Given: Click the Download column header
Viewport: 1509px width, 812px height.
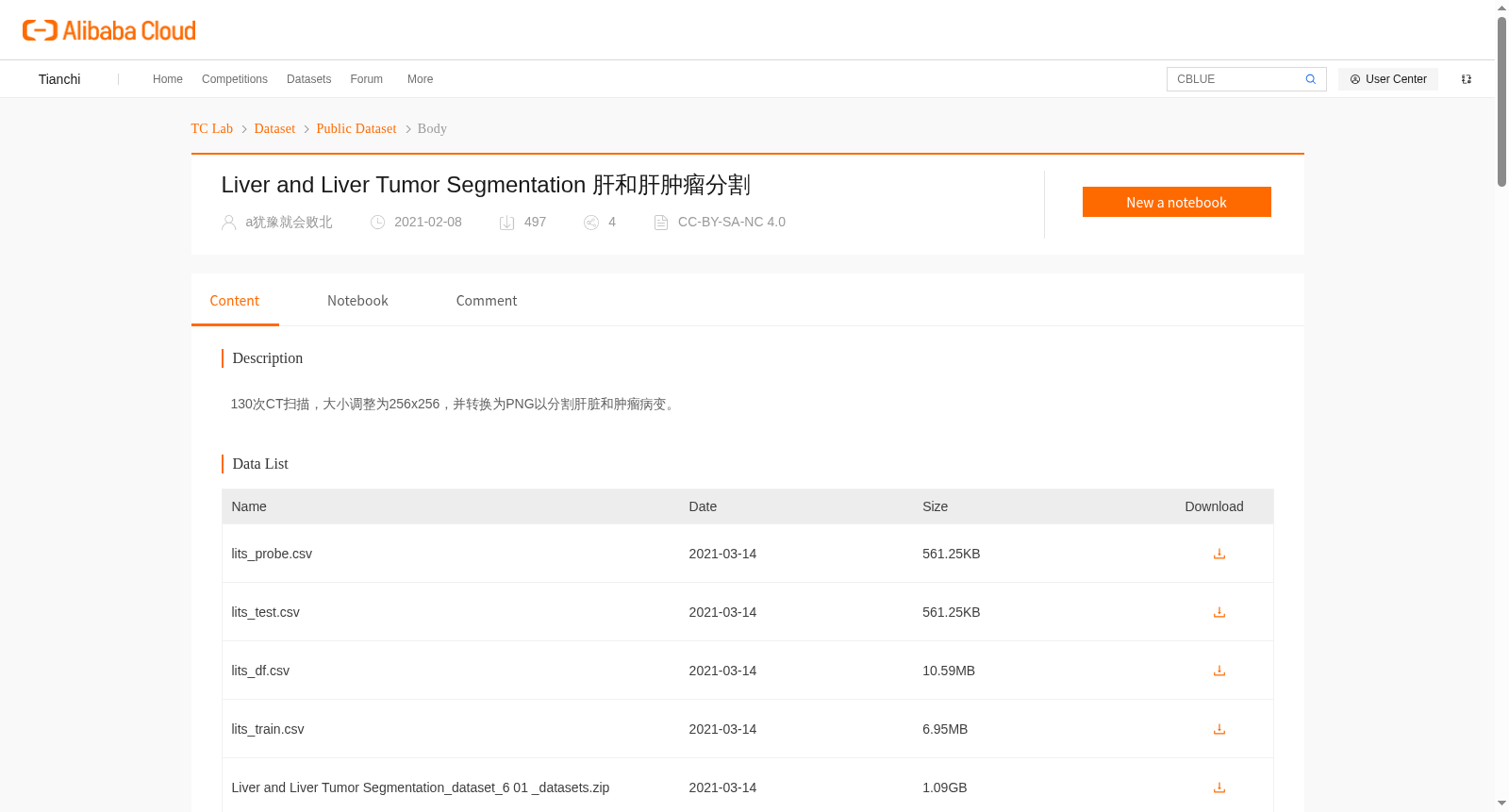Looking at the screenshot, I should point(1214,506).
